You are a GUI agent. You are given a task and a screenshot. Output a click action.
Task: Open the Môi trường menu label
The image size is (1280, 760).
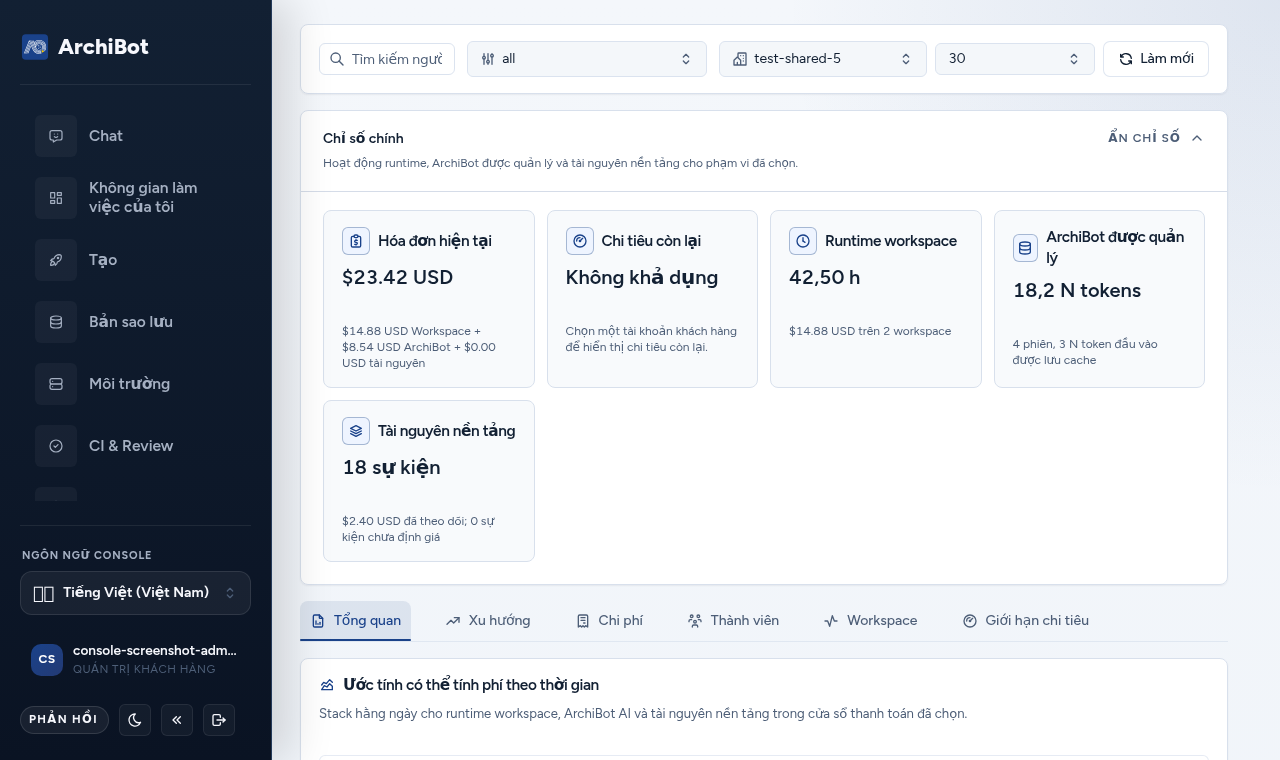tap(129, 384)
